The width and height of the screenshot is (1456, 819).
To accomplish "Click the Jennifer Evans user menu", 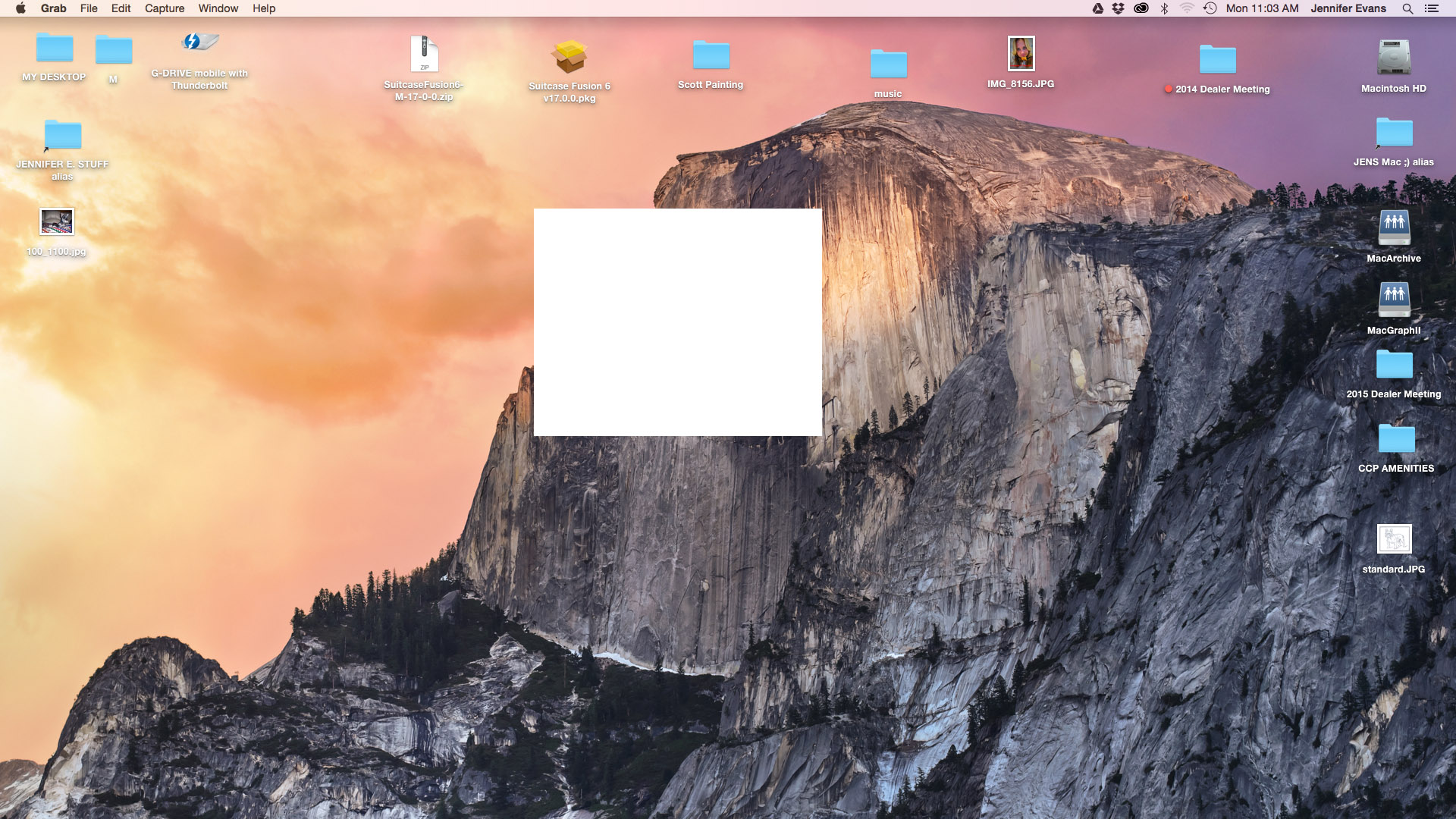I will (x=1348, y=8).
